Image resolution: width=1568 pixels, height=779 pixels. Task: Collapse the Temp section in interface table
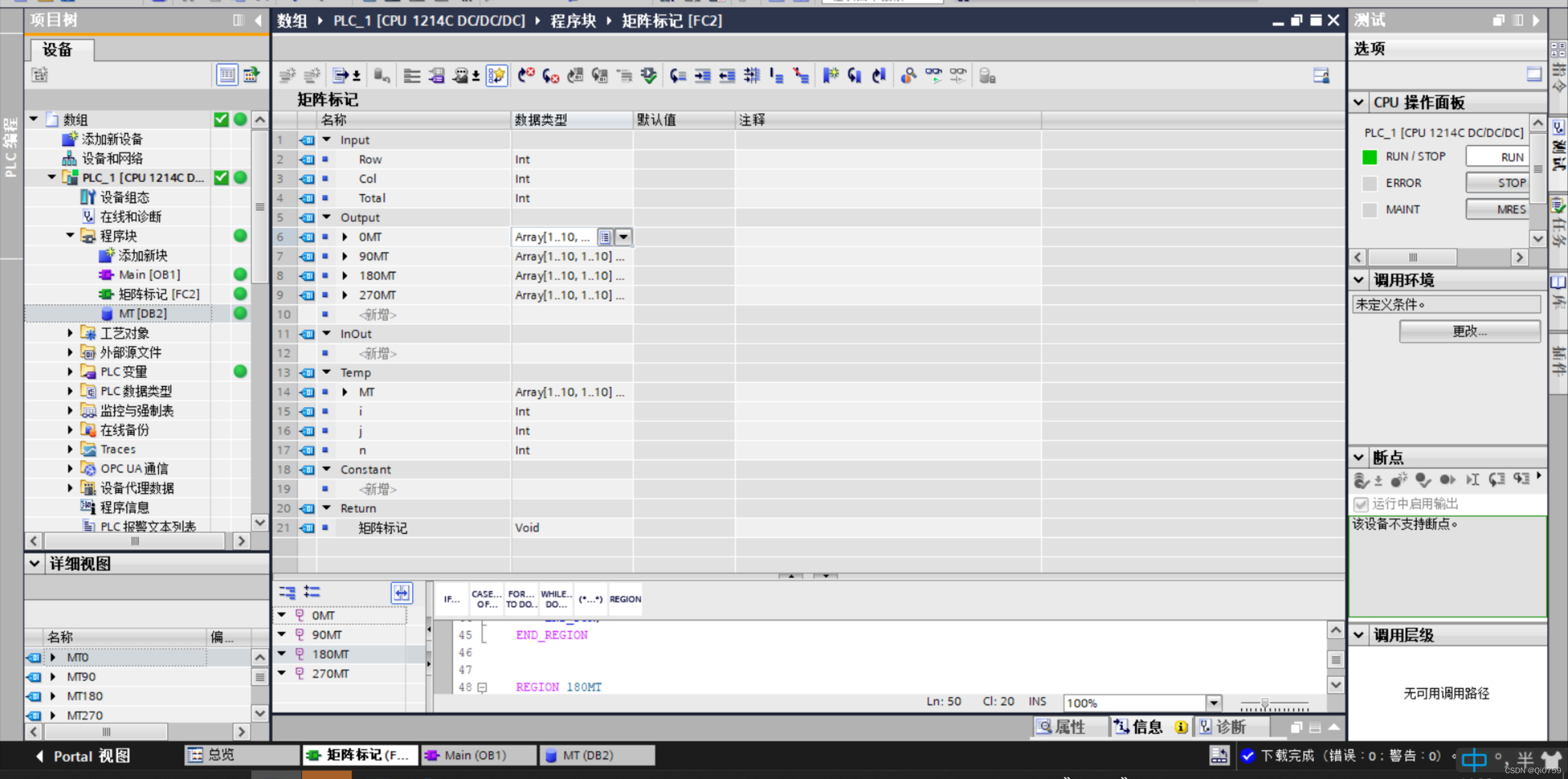[327, 372]
